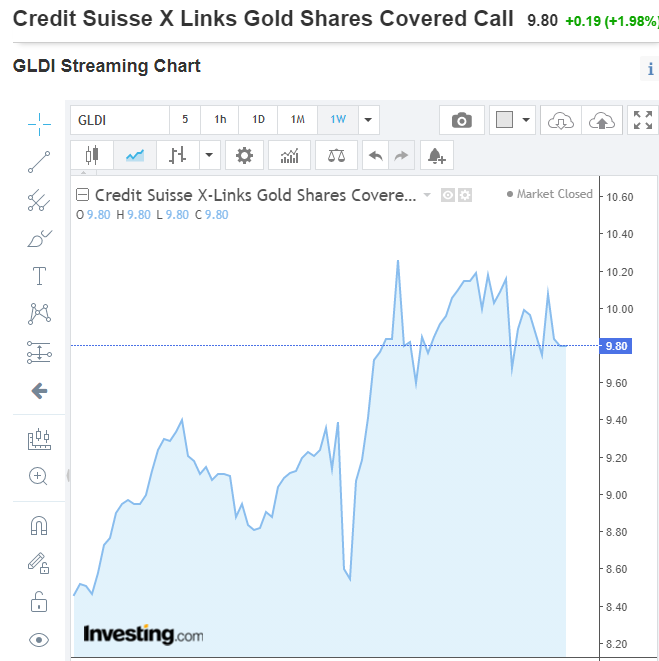Select the XABCD pattern tool
Screen dimensions: 659x661
pyautogui.click(x=39, y=314)
